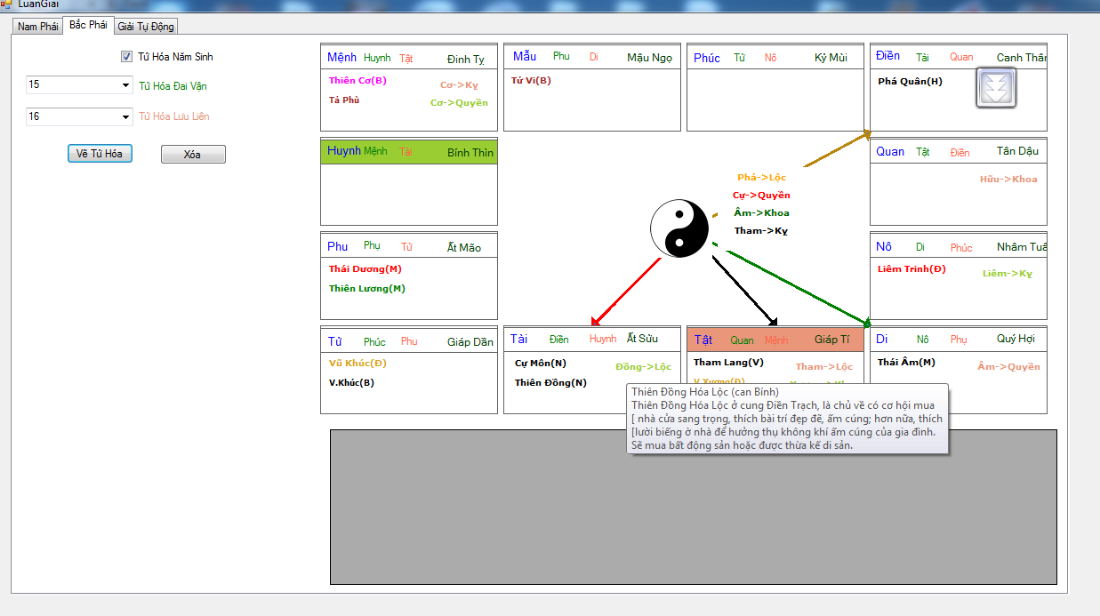1100x616 pixels.
Task: Click the Phá->Lộc label near the center
Action: pyautogui.click(x=761, y=177)
